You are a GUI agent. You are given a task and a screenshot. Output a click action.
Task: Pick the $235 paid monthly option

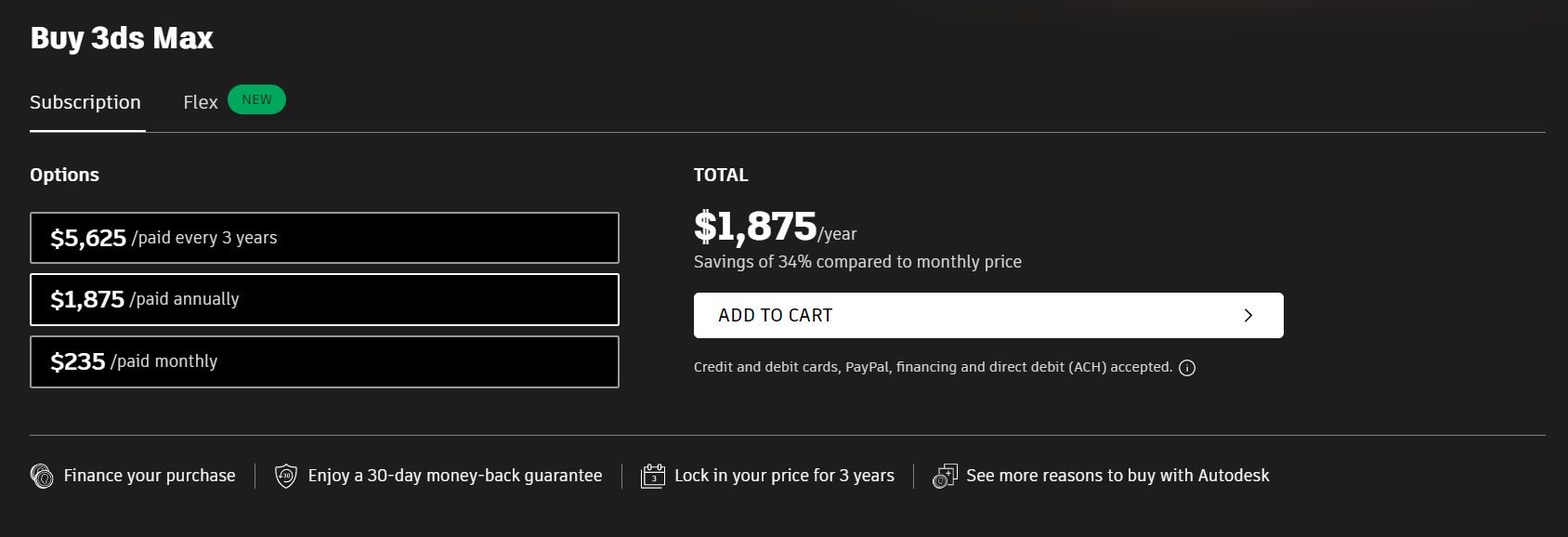click(x=324, y=361)
